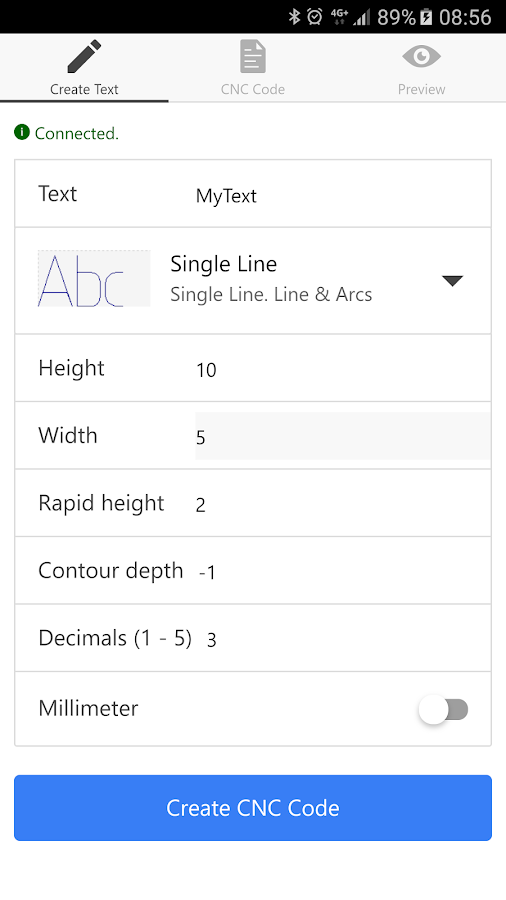Tap the green Connected info icon
This screenshot has width=506, height=900.
22,133
